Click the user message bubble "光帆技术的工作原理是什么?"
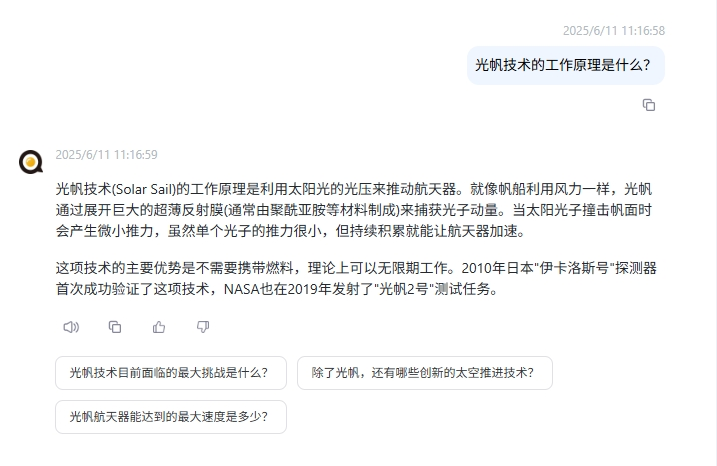This screenshot has height=466, width=717. [x=566, y=65]
